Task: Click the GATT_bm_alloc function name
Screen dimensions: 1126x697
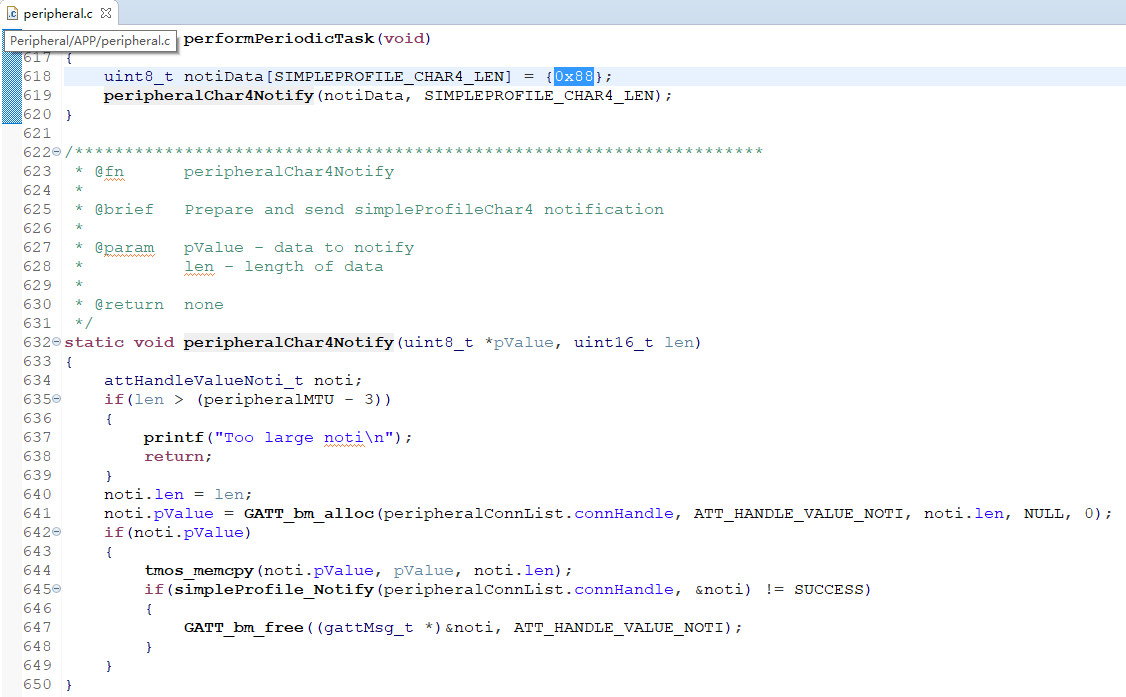Action: point(308,513)
